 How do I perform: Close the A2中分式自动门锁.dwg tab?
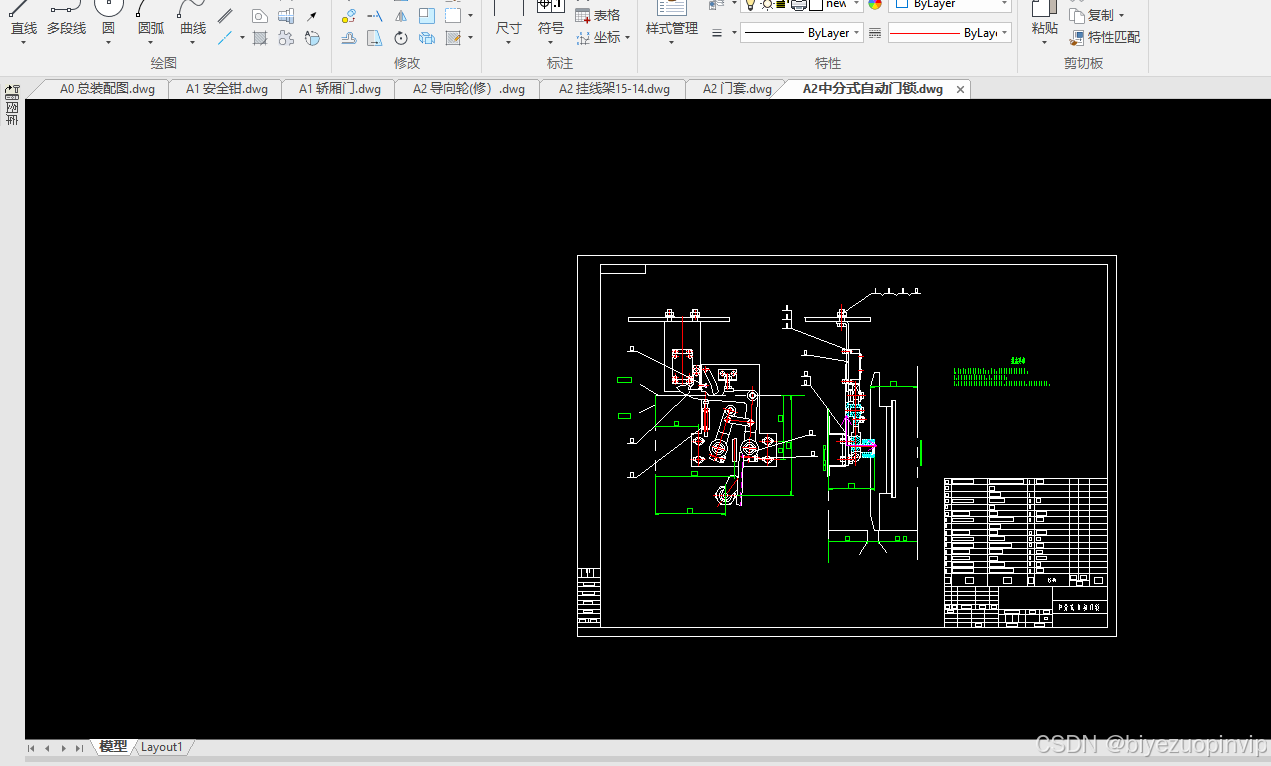coord(961,89)
